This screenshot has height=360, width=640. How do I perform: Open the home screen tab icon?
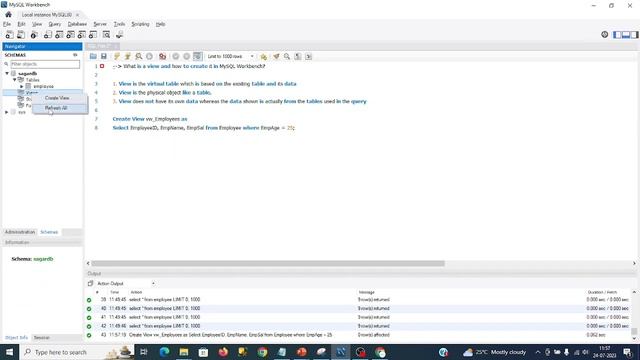[8, 14]
